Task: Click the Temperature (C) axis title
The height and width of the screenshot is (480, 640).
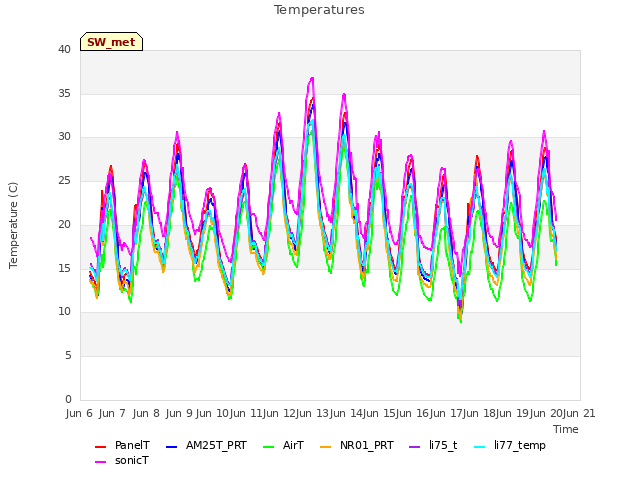Action: point(13,225)
